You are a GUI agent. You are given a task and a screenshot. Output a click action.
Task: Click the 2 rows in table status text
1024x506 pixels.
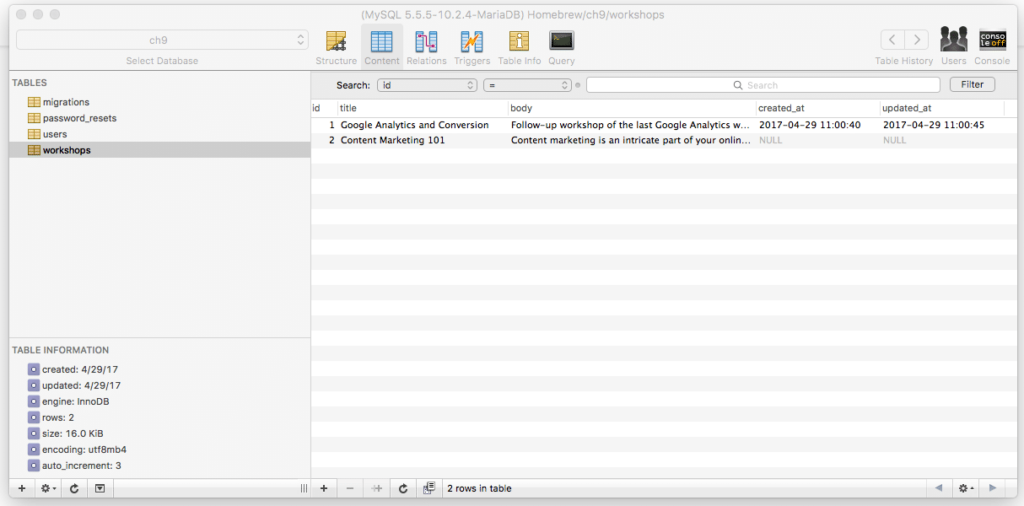(479, 488)
